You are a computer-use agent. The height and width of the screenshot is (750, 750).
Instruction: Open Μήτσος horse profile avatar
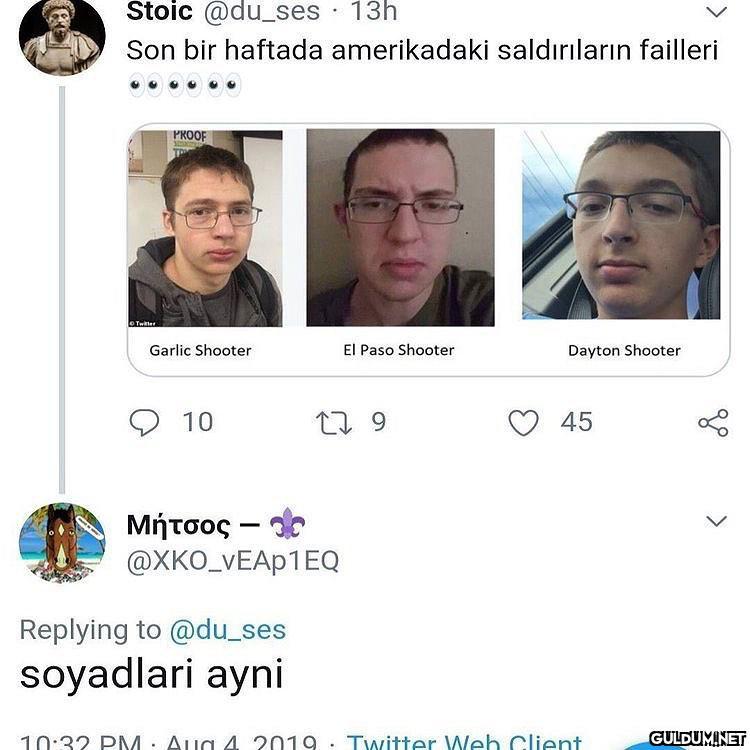[62, 543]
